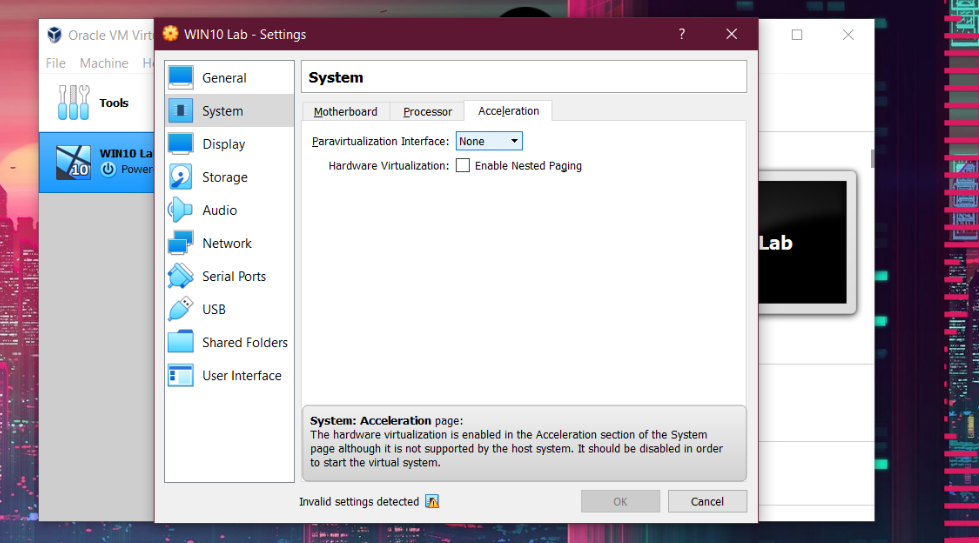Open the Network monitors icon
This screenshot has height=543, width=979.
180,243
